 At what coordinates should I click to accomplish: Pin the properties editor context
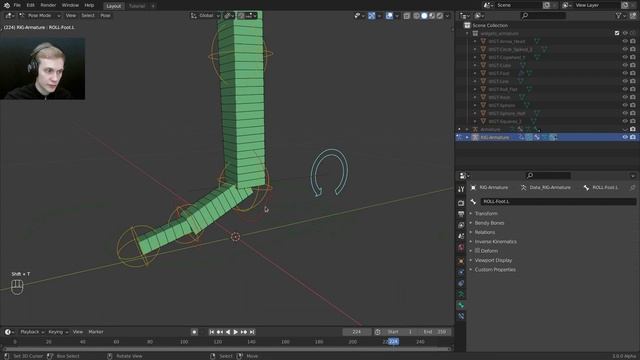coord(633,187)
